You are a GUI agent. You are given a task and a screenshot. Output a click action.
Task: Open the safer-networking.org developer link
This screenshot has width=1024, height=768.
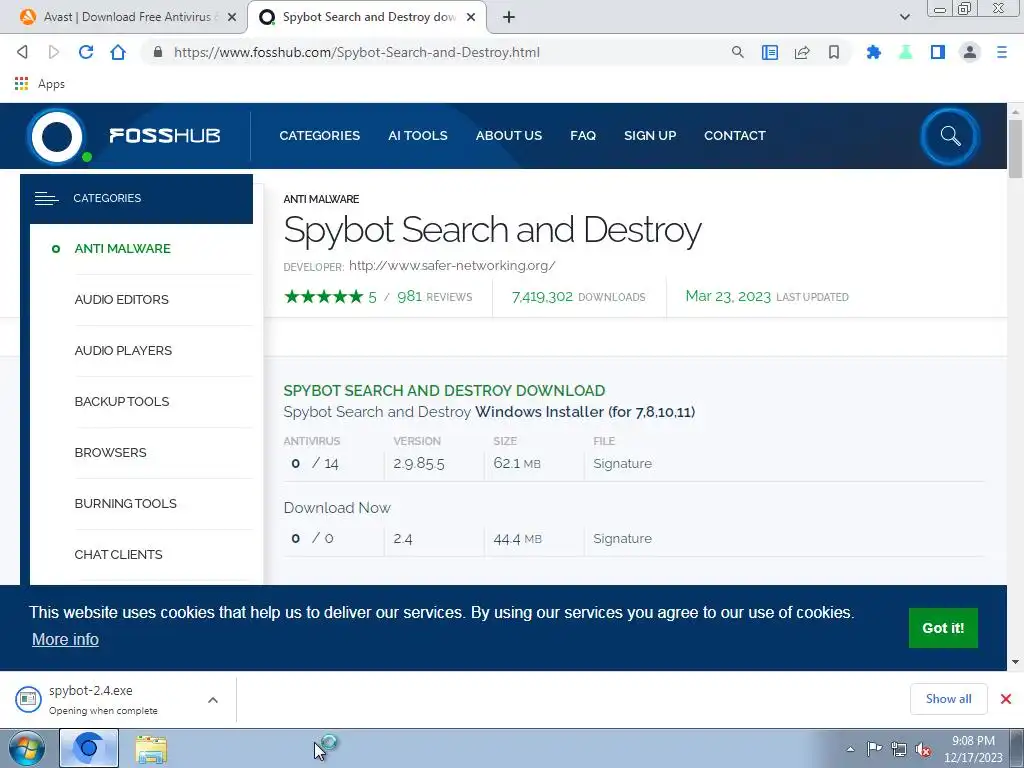(452, 265)
